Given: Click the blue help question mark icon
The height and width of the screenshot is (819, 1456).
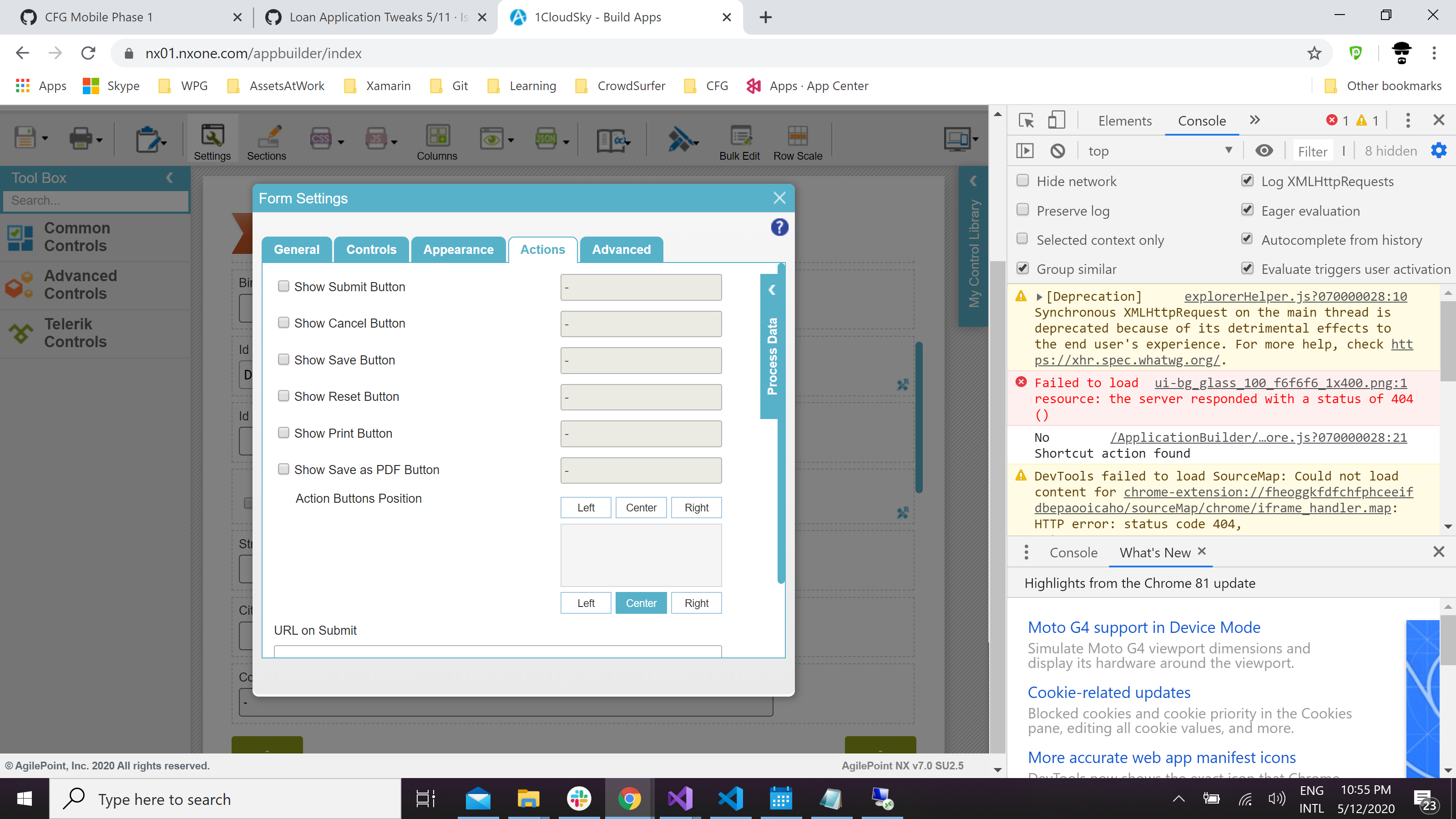Looking at the screenshot, I should (x=779, y=227).
